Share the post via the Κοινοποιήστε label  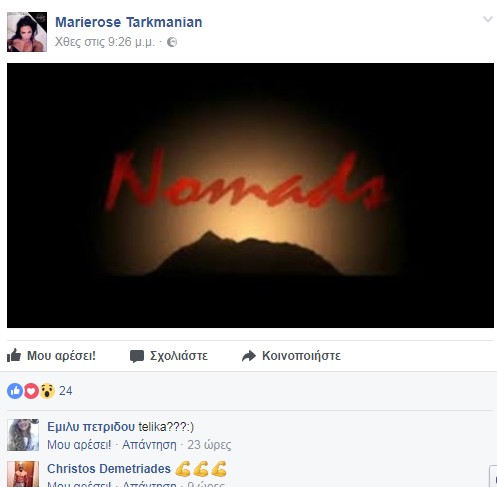pyautogui.click(x=301, y=356)
